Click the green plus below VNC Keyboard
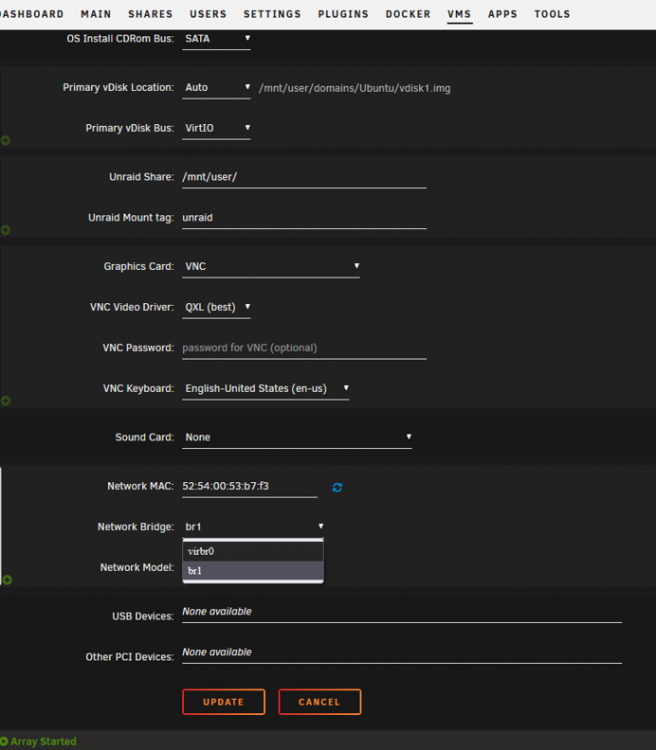This screenshot has height=750, width=656. click(5, 401)
